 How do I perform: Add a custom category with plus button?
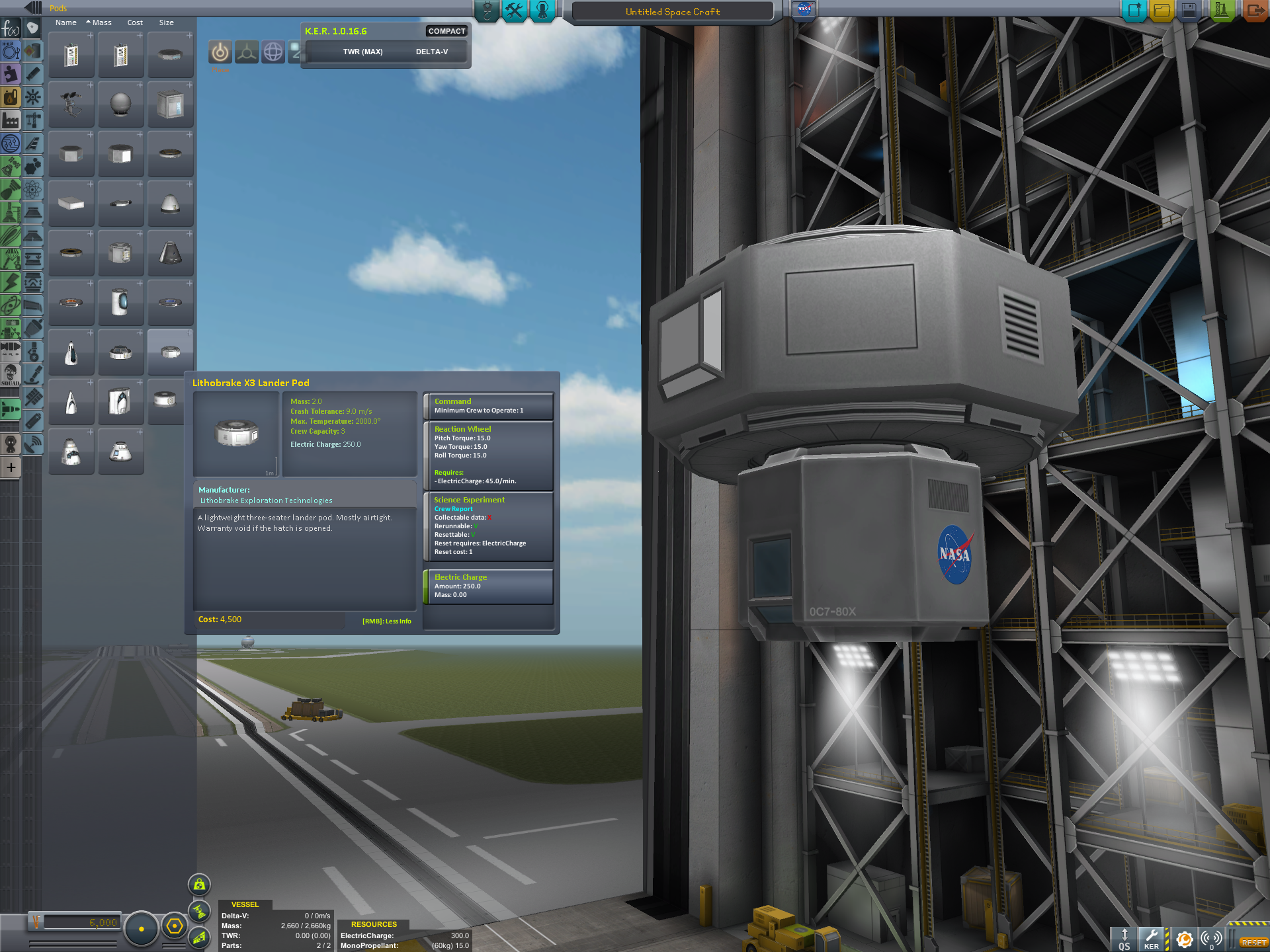(x=11, y=467)
